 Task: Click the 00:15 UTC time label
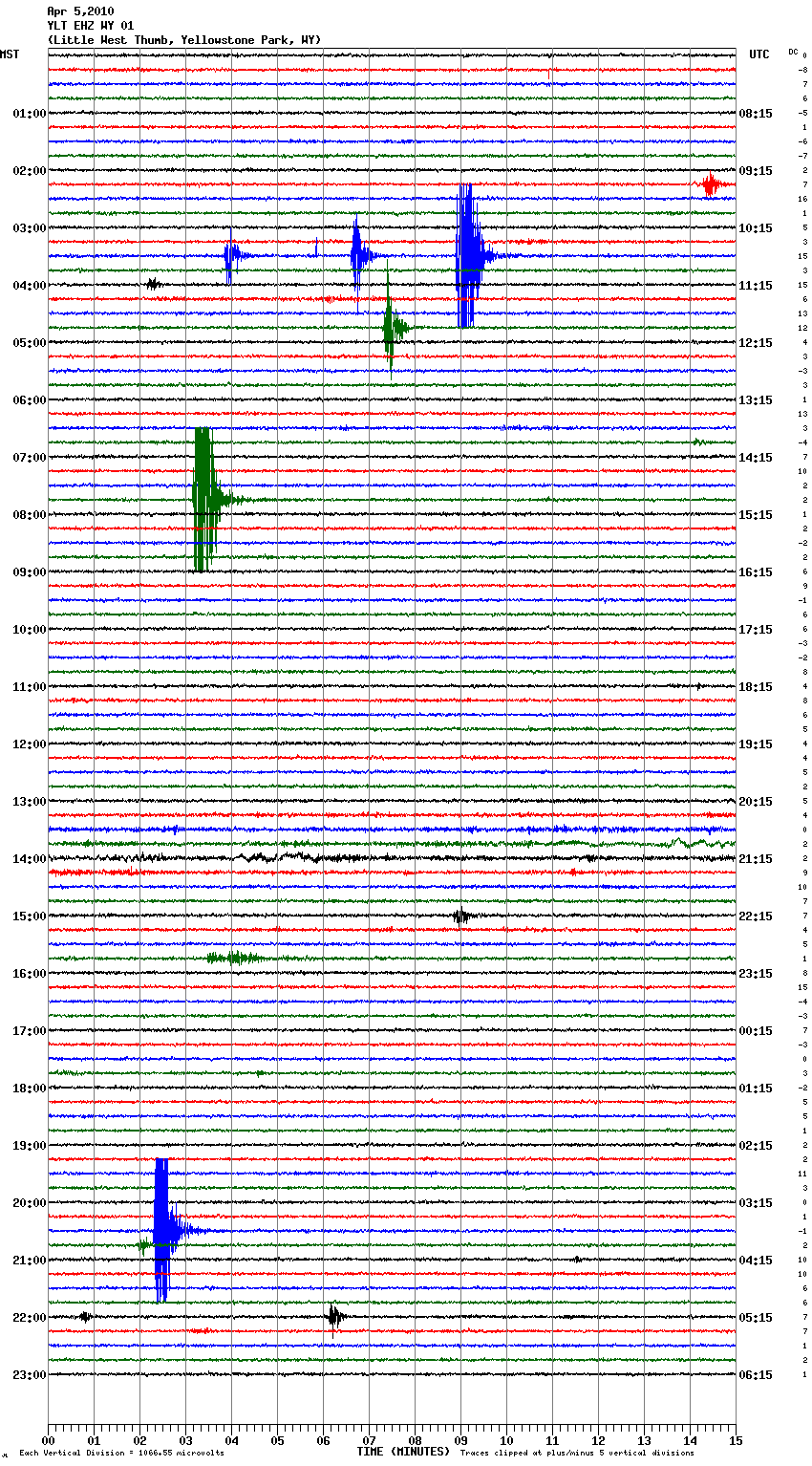pyautogui.click(x=756, y=1031)
